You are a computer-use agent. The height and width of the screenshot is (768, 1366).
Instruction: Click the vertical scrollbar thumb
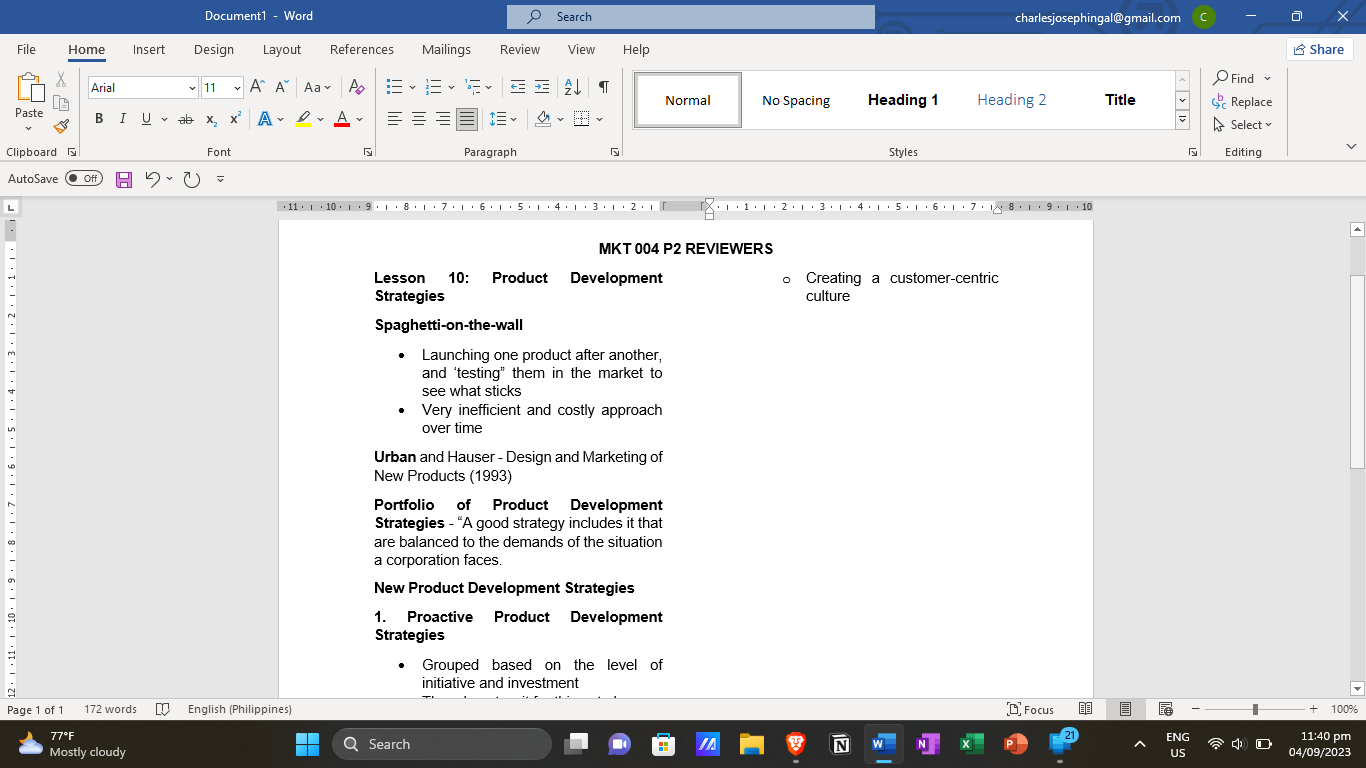click(1357, 371)
